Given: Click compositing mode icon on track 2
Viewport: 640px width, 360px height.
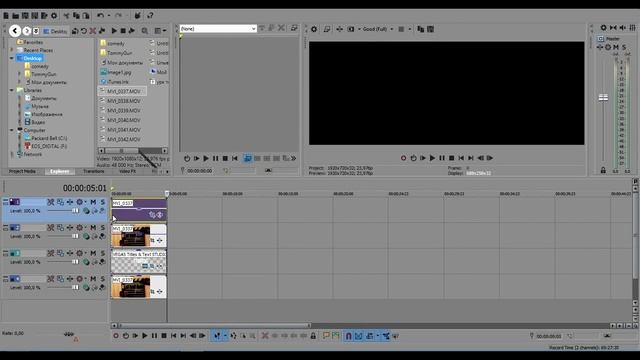Looking at the screenshot, I should click(x=86, y=236).
